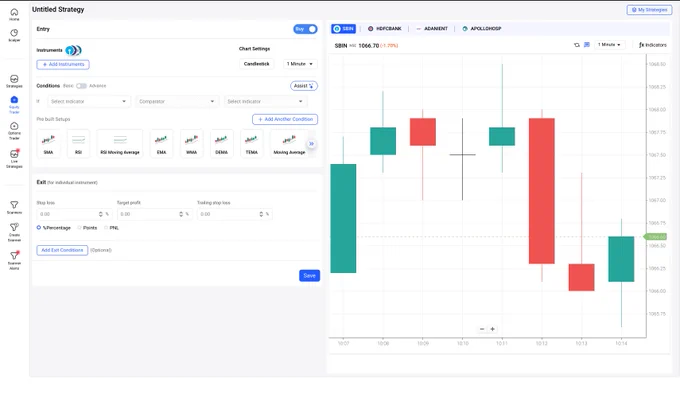Click the stacked instrument logos
Screen dimensions: 680x398
(73, 50)
